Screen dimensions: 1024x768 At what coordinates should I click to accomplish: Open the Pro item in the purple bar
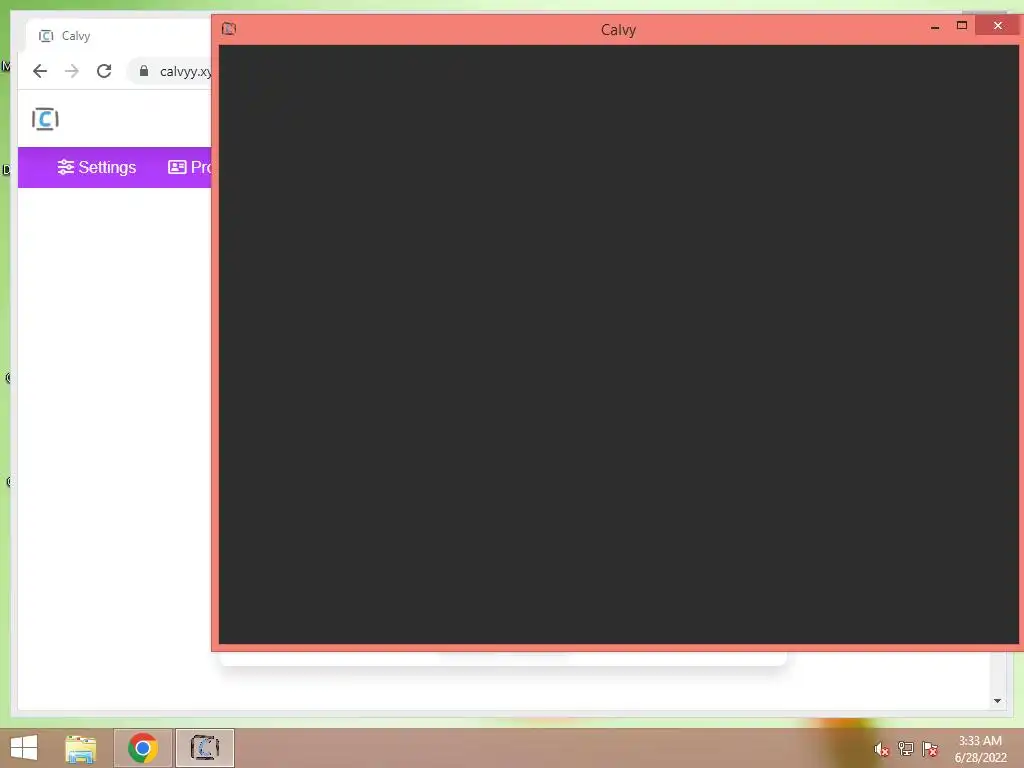pos(189,167)
